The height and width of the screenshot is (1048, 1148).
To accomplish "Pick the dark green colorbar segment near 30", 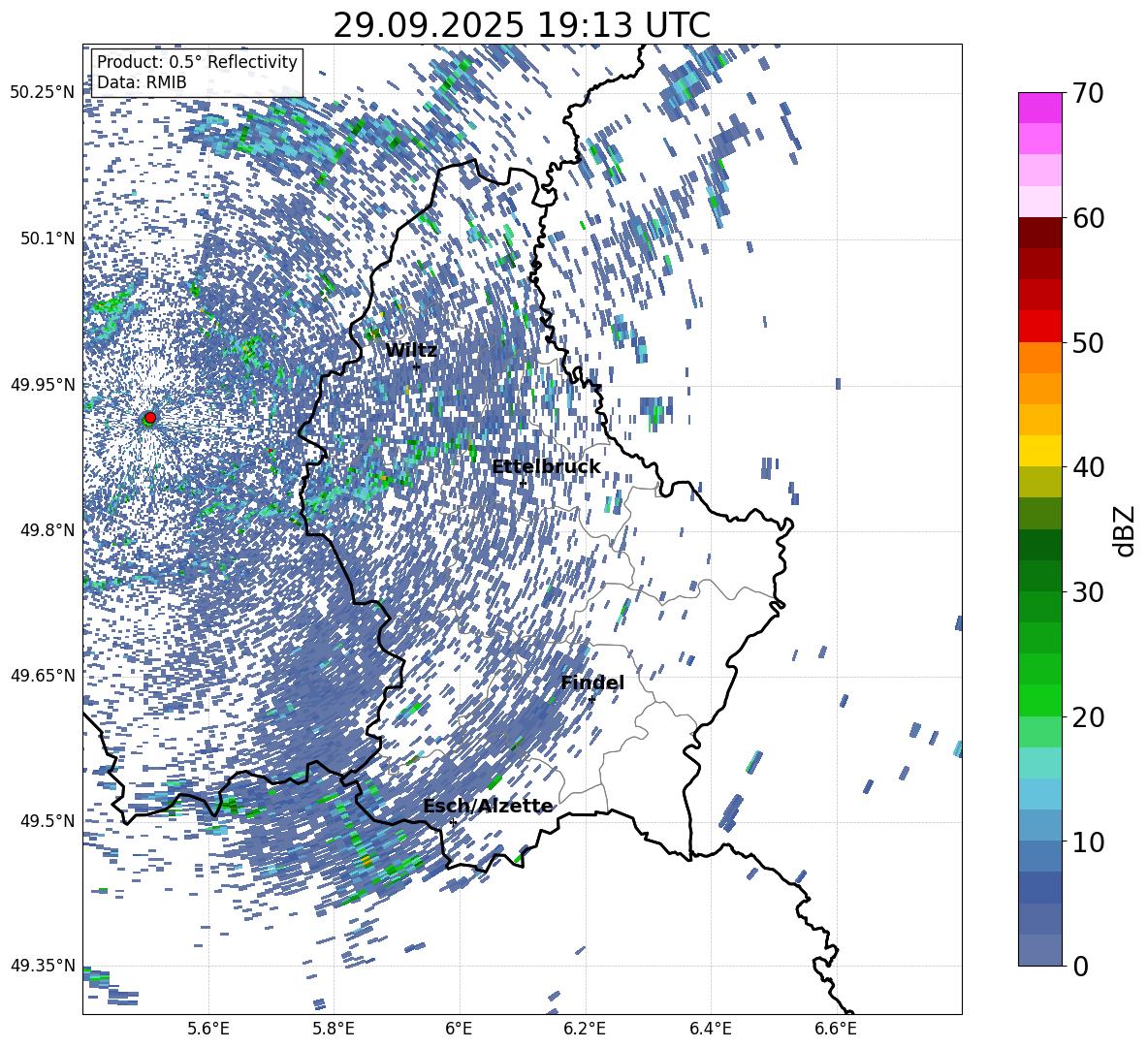I will 1039,576.
